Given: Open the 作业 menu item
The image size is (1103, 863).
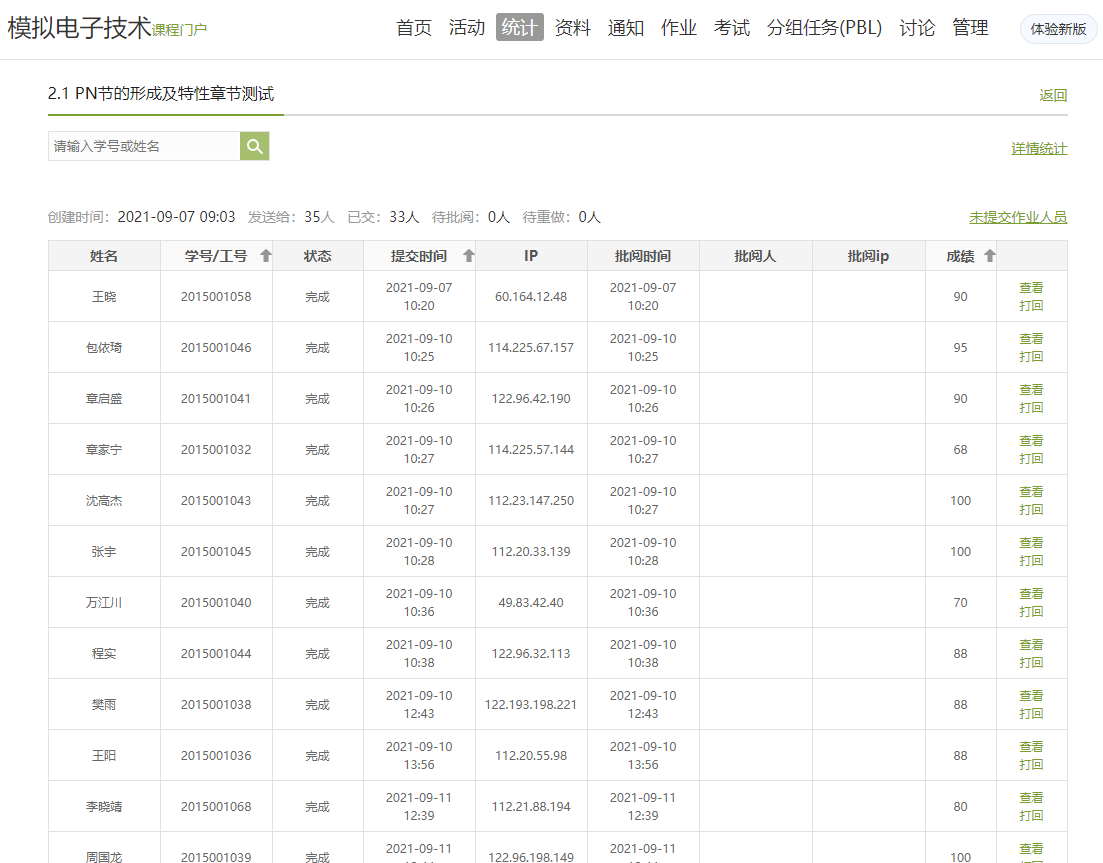Looking at the screenshot, I should [678, 28].
